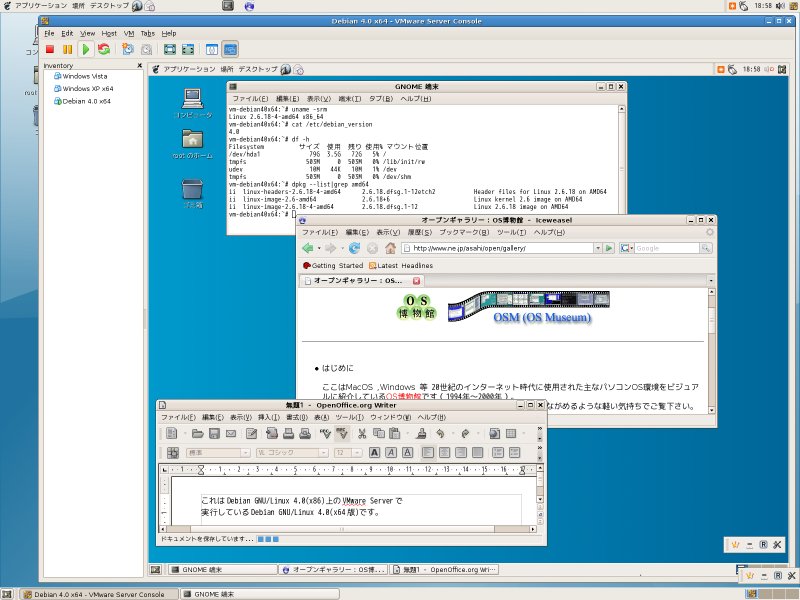Select Debian 4.0 x64 in Inventory
This screenshot has width=800, height=600.
82,101
